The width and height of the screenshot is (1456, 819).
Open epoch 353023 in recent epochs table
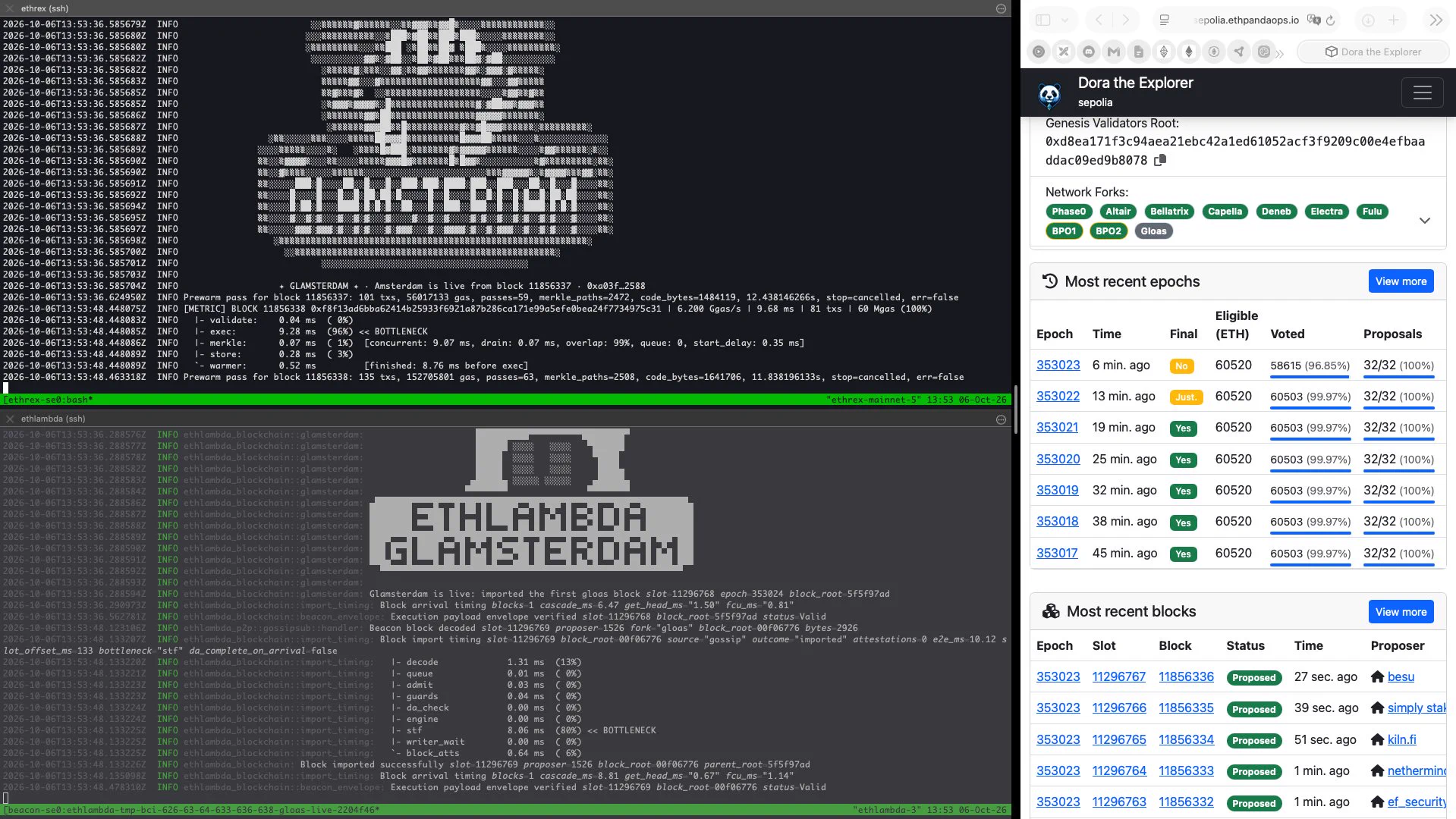point(1058,365)
